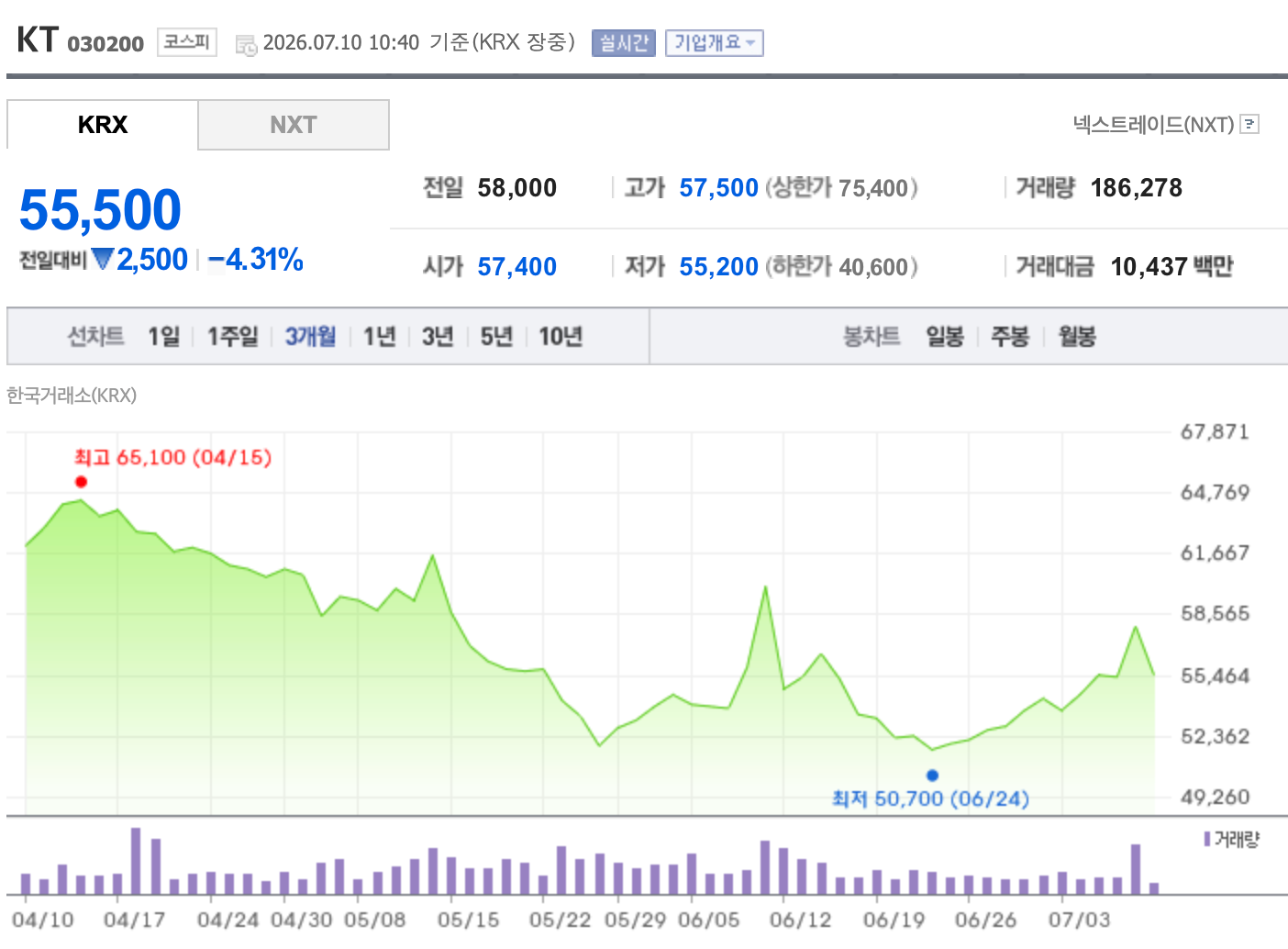Click the red highest-price dot on chart

coord(81,482)
